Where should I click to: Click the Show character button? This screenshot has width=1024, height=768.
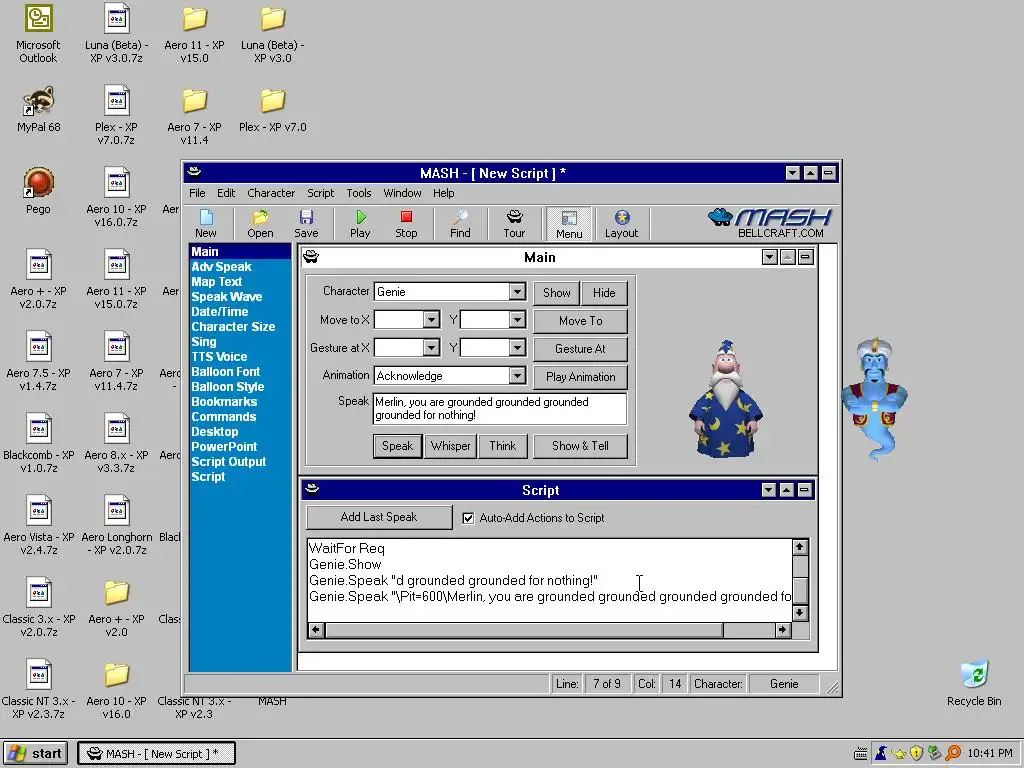tap(556, 293)
